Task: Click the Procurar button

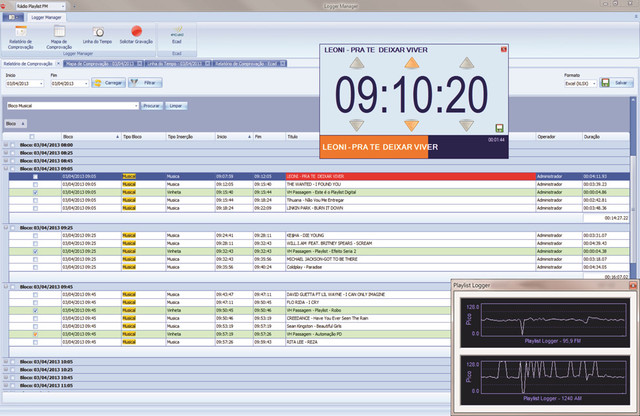Action: pos(151,105)
